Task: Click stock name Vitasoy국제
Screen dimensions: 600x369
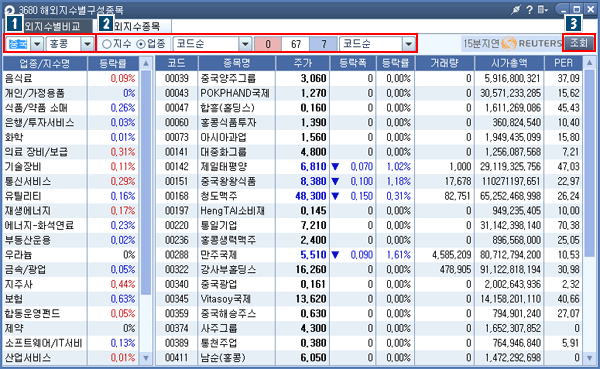Action: pyautogui.click(x=225, y=299)
